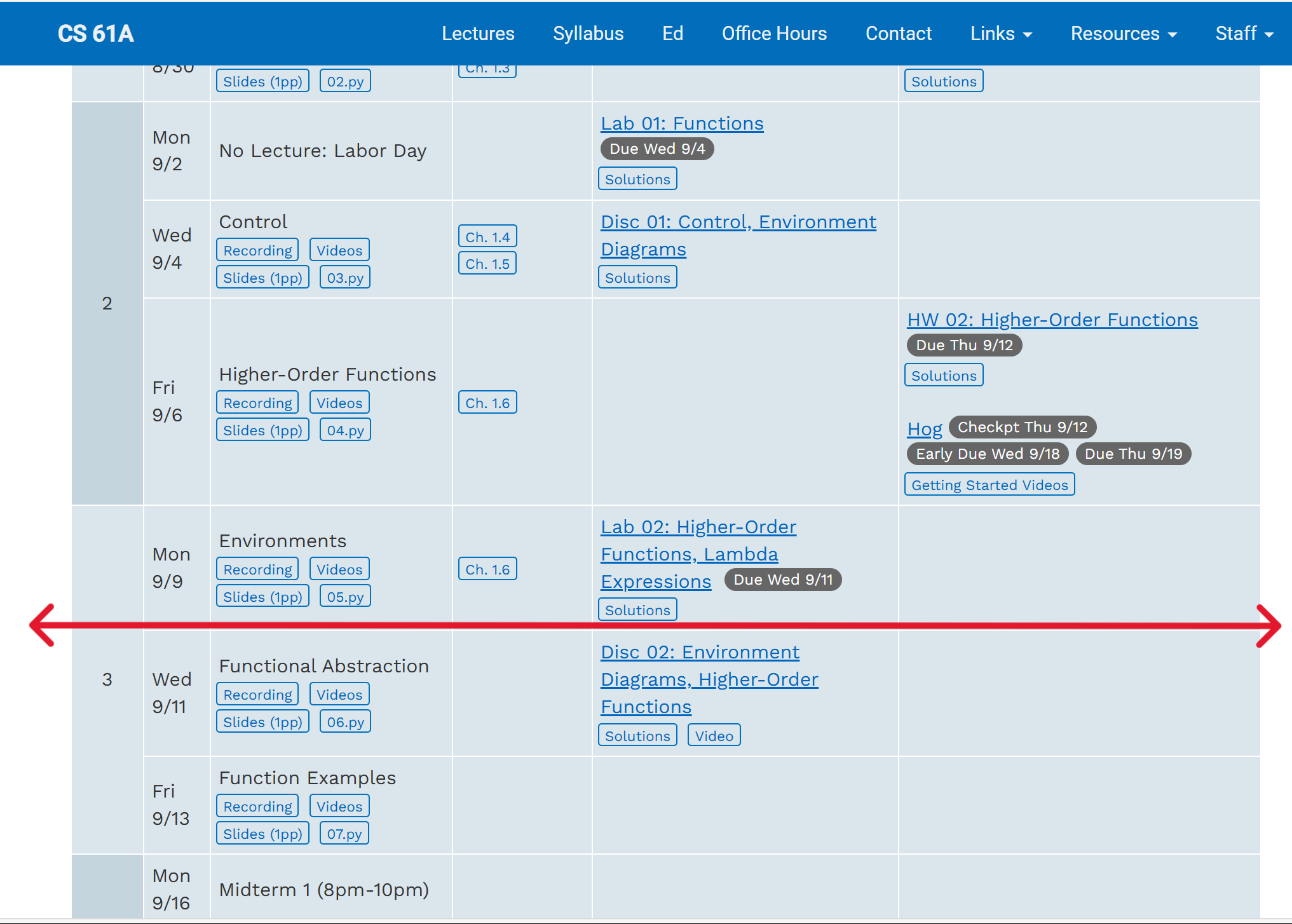Viewport: 1292px width, 924px height.
Task: Expand the Resources dropdown in navbar
Action: (1123, 34)
